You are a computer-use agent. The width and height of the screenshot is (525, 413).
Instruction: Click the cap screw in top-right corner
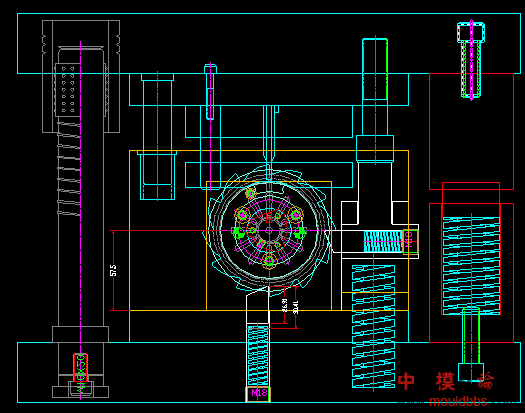[x=471, y=60]
